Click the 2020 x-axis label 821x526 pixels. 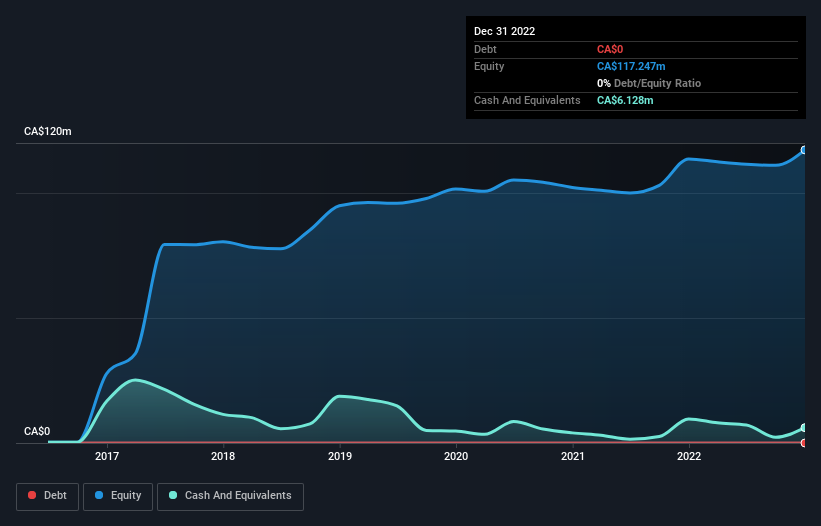(x=456, y=456)
